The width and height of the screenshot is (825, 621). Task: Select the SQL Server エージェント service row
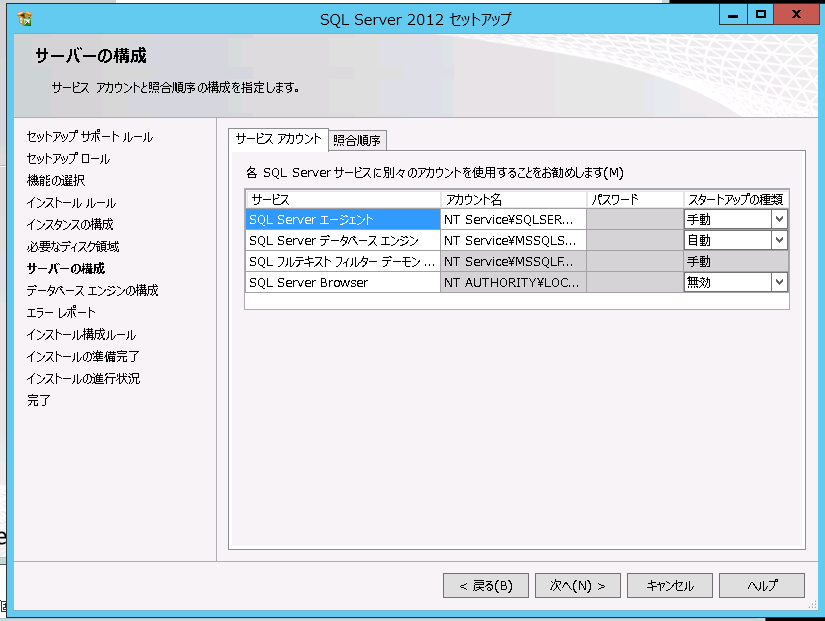tap(343, 219)
